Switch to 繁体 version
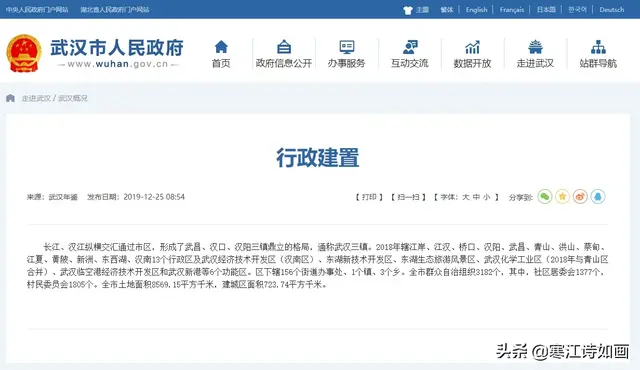The image size is (640, 370). click(x=447, y=9)
